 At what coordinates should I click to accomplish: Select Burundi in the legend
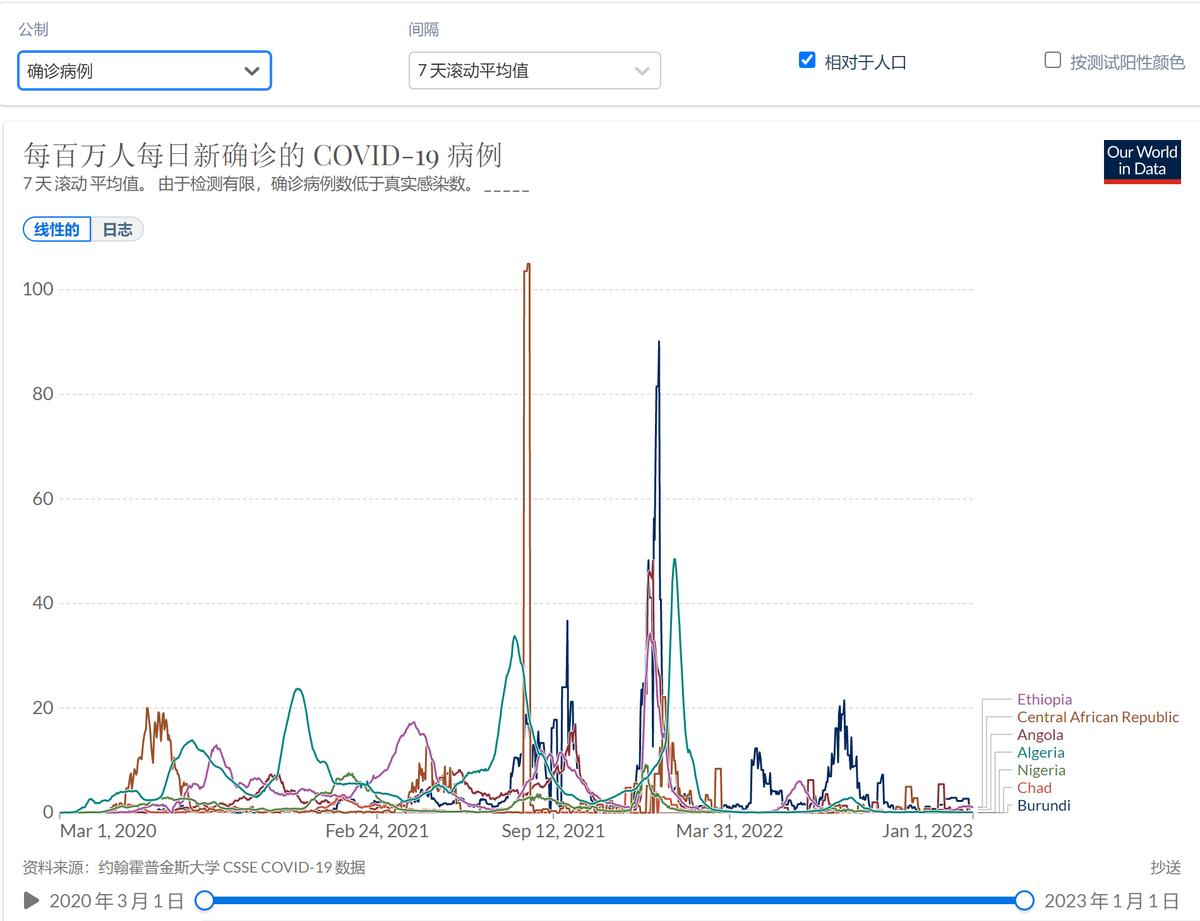coord(1043,805)
